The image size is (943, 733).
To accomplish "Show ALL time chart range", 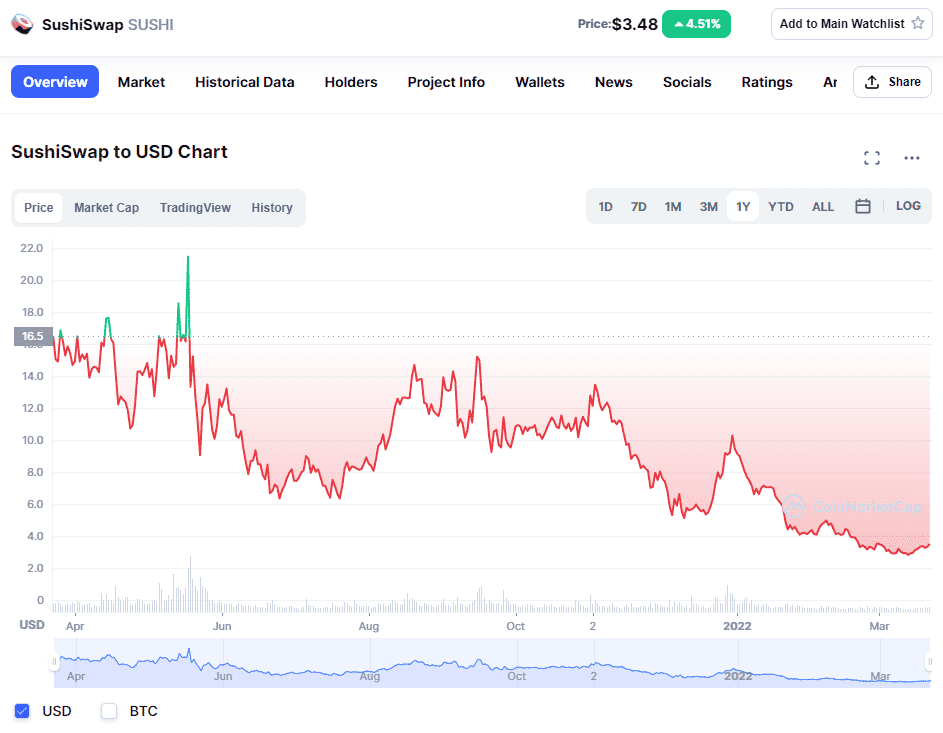I will (x=823, y=207).
